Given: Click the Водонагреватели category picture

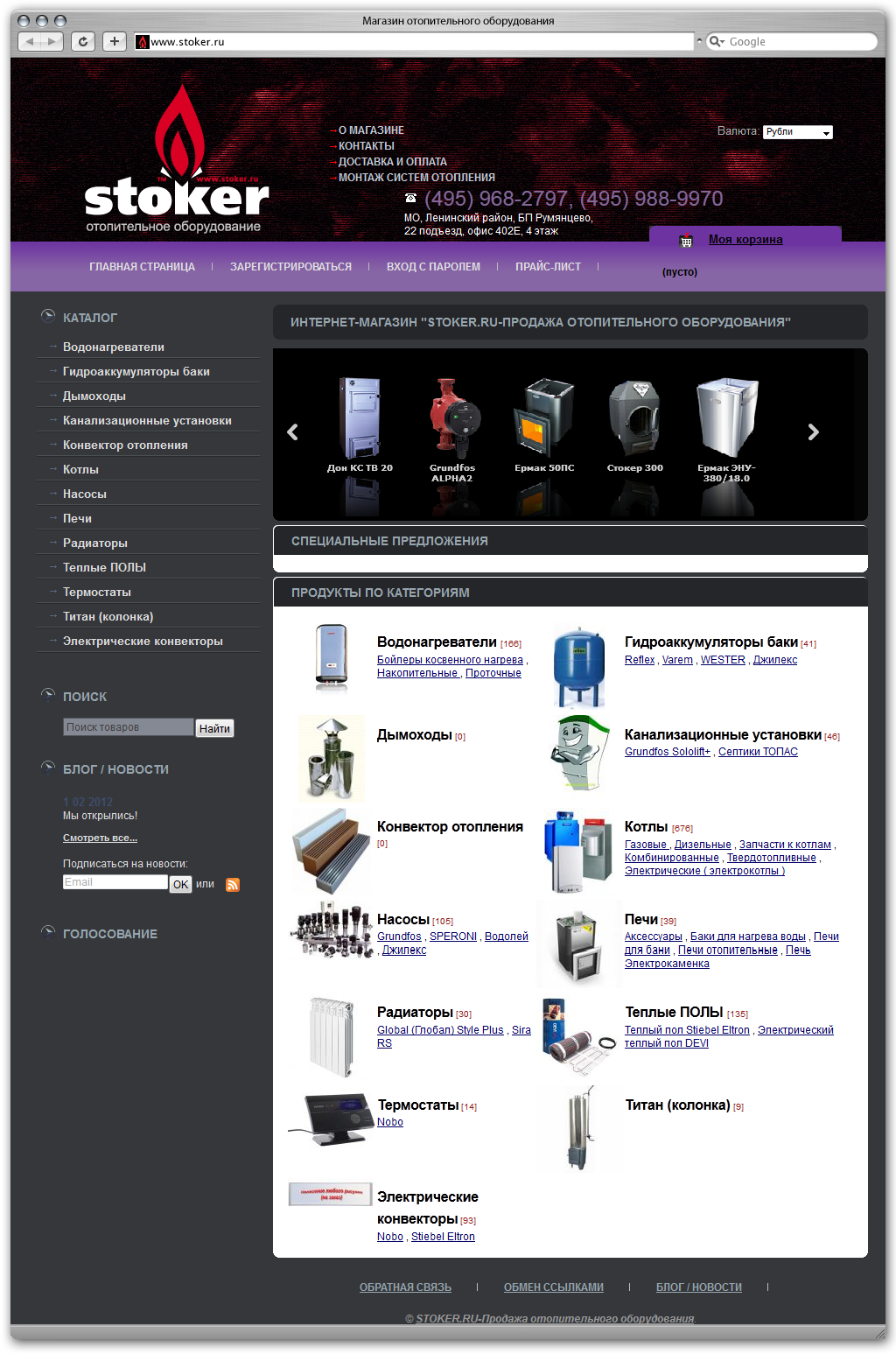Looking at the screenshot, I should click(x=332, y=657).
